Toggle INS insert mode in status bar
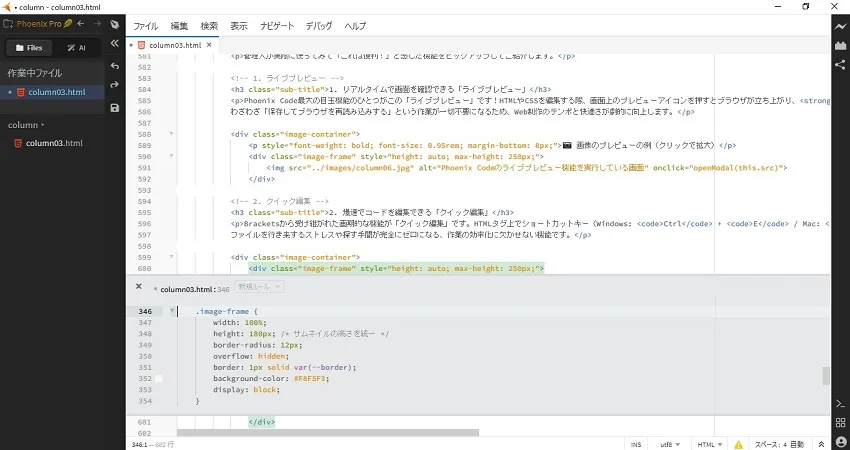This screenshot has height=450, width=850. pyautogui.click(x=636, y=445)
